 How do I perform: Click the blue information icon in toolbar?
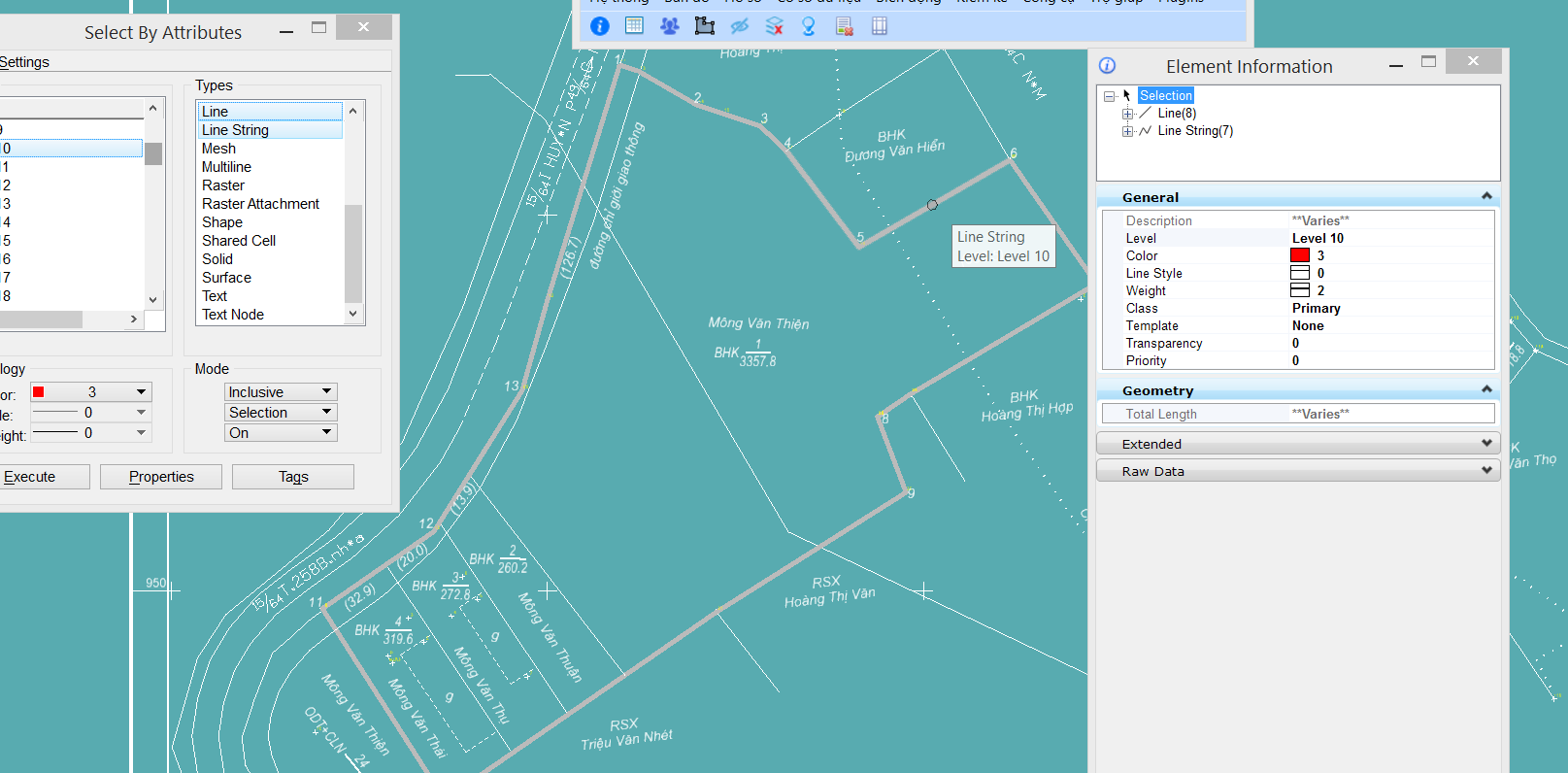pos(600,26)
